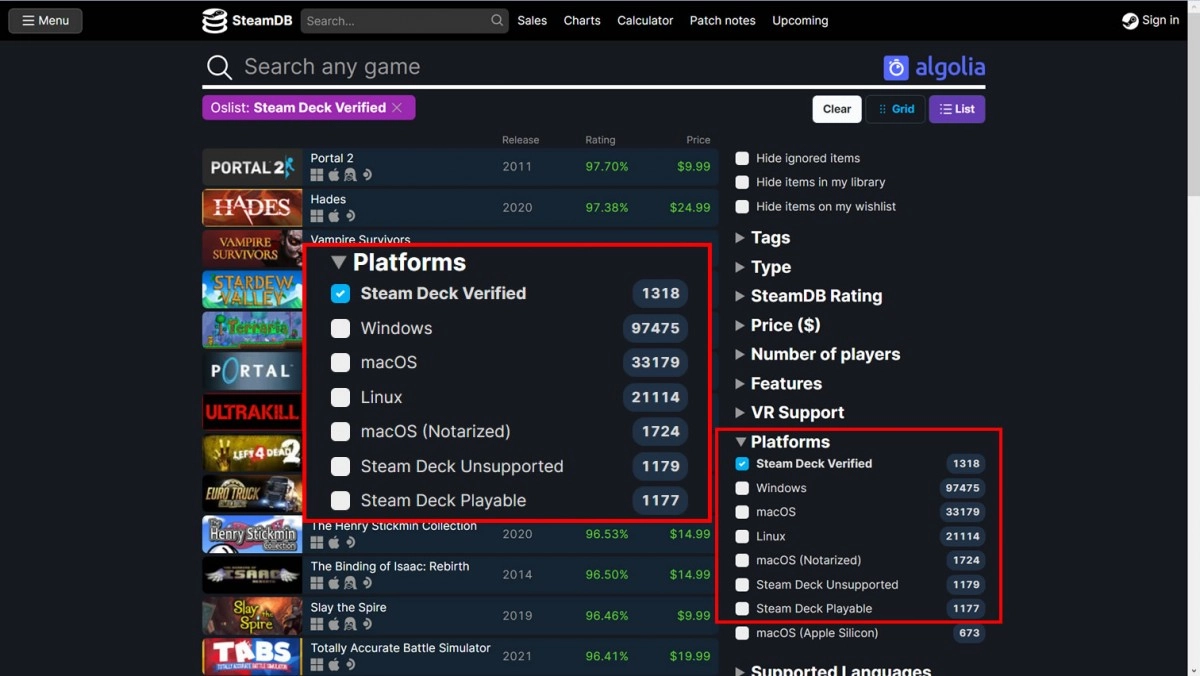The height and width of the screenshot is (676, 1200).
Task: Click the large magnifier icon beside Search any game
Action: [x=219, y=67]
